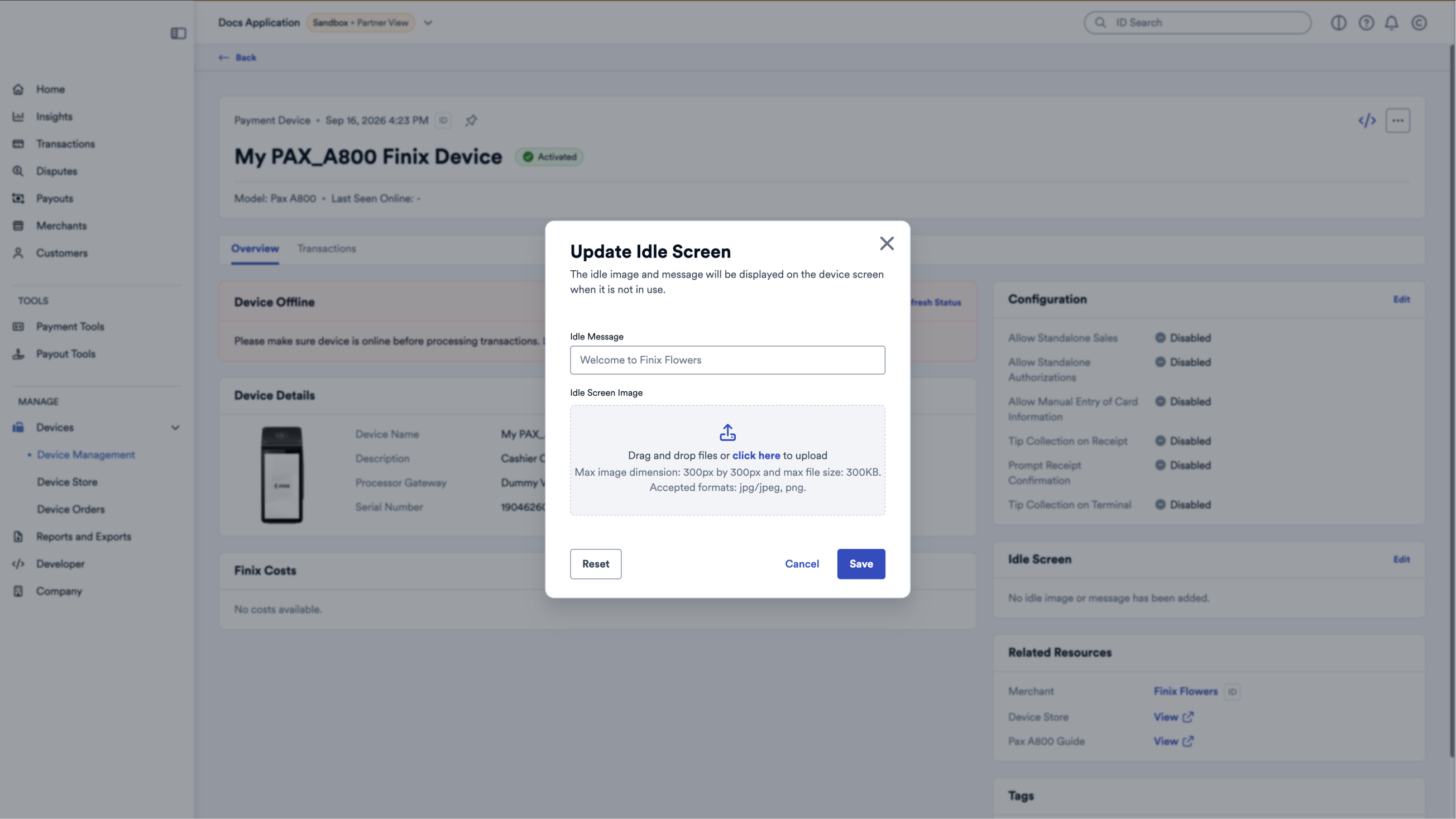The width and height of the screenshot is (1456, 819).
Task: Open Merchants in the sidebar
Action: tap(61, 226)
